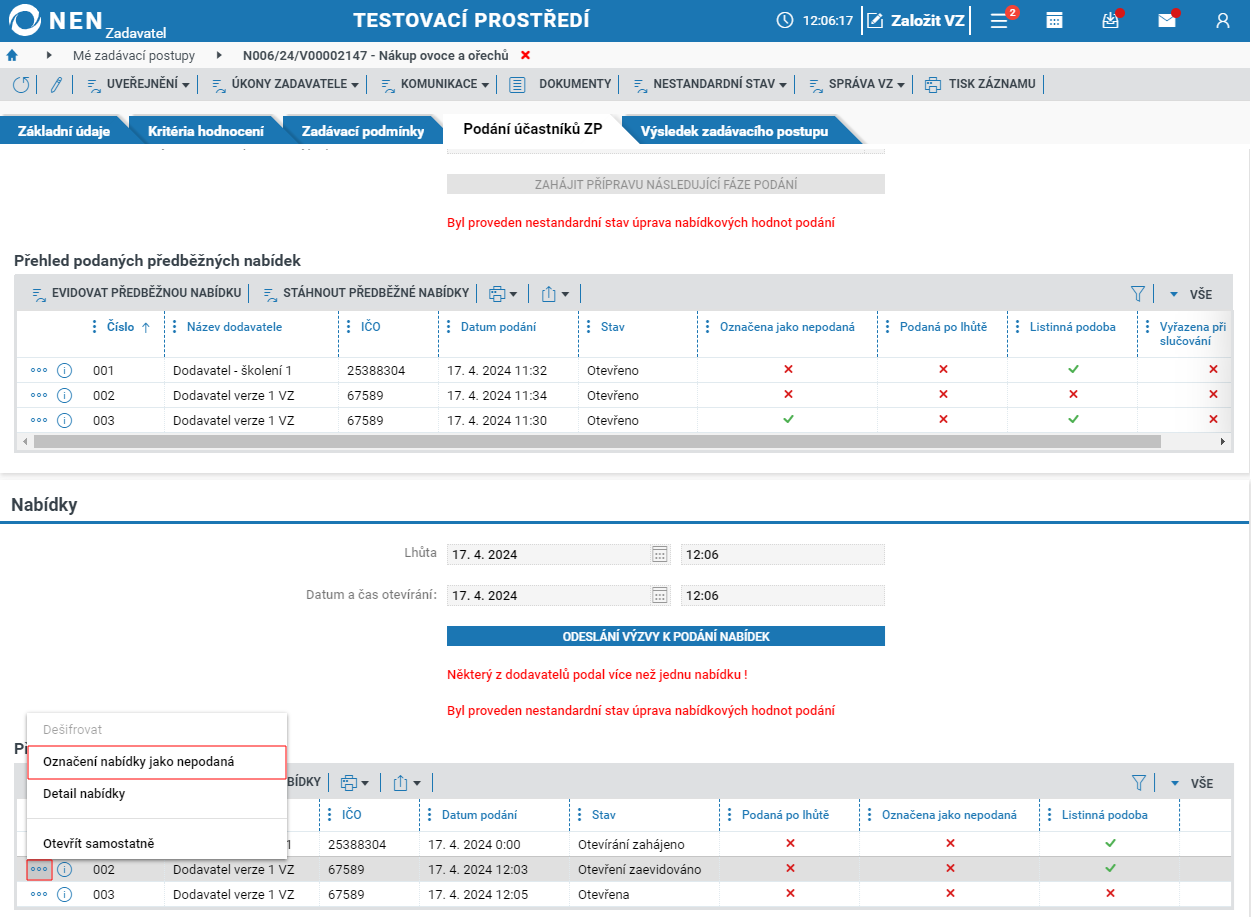The width and height of the screenshot is (1251, 917).
Task: Switch to Základní údaje tab
Action: (x=64, y=131)
